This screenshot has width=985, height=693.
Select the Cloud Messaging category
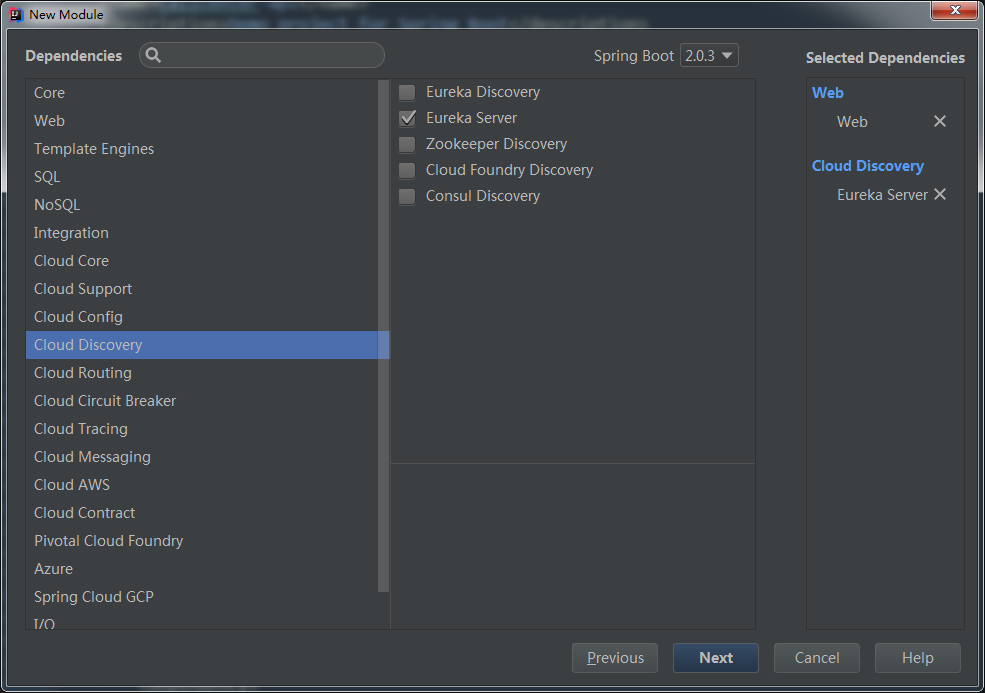point(202,457)
